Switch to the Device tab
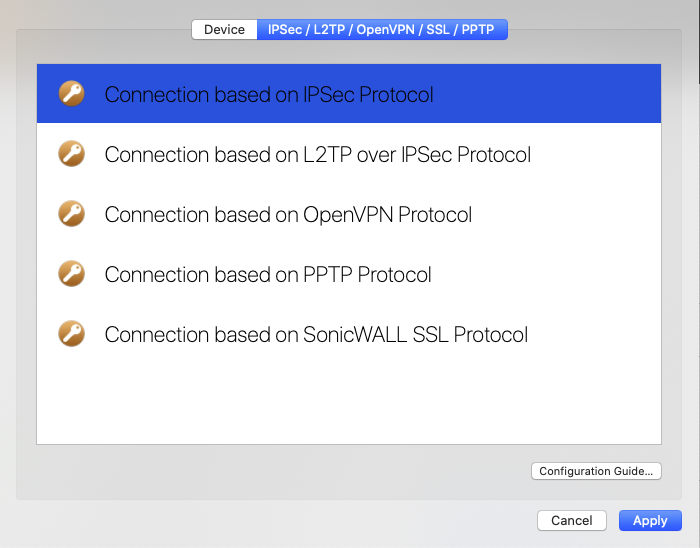 (225, 29)
